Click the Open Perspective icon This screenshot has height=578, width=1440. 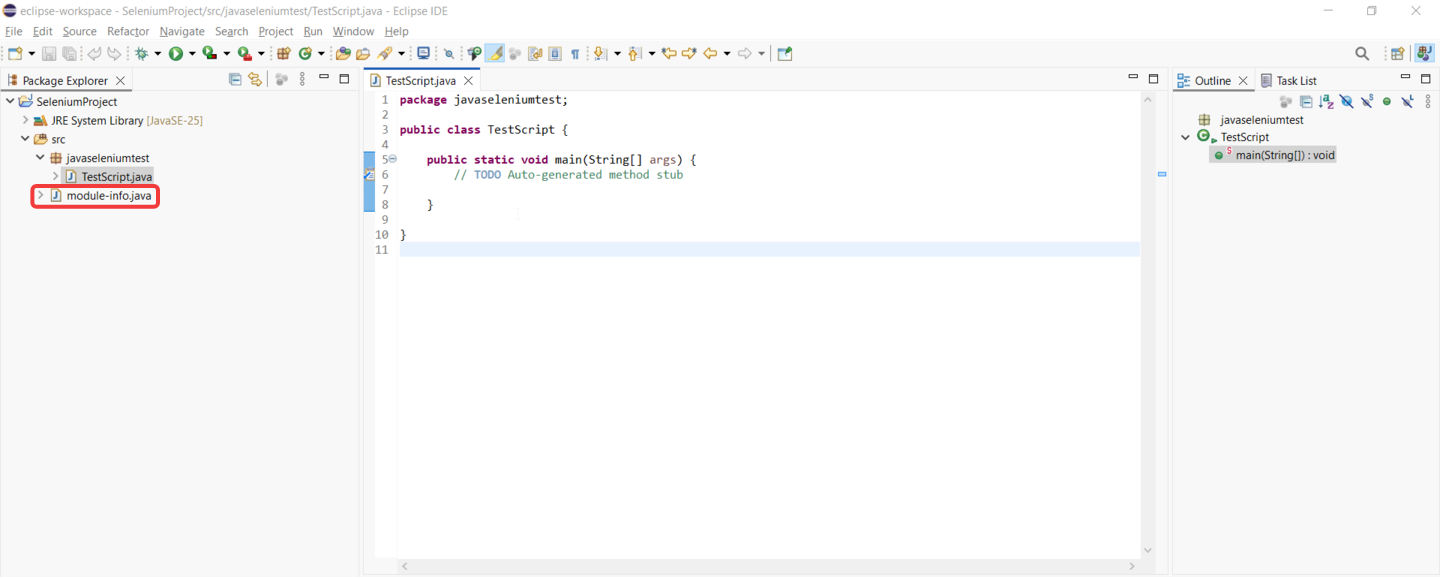[x=1398, y=54]
